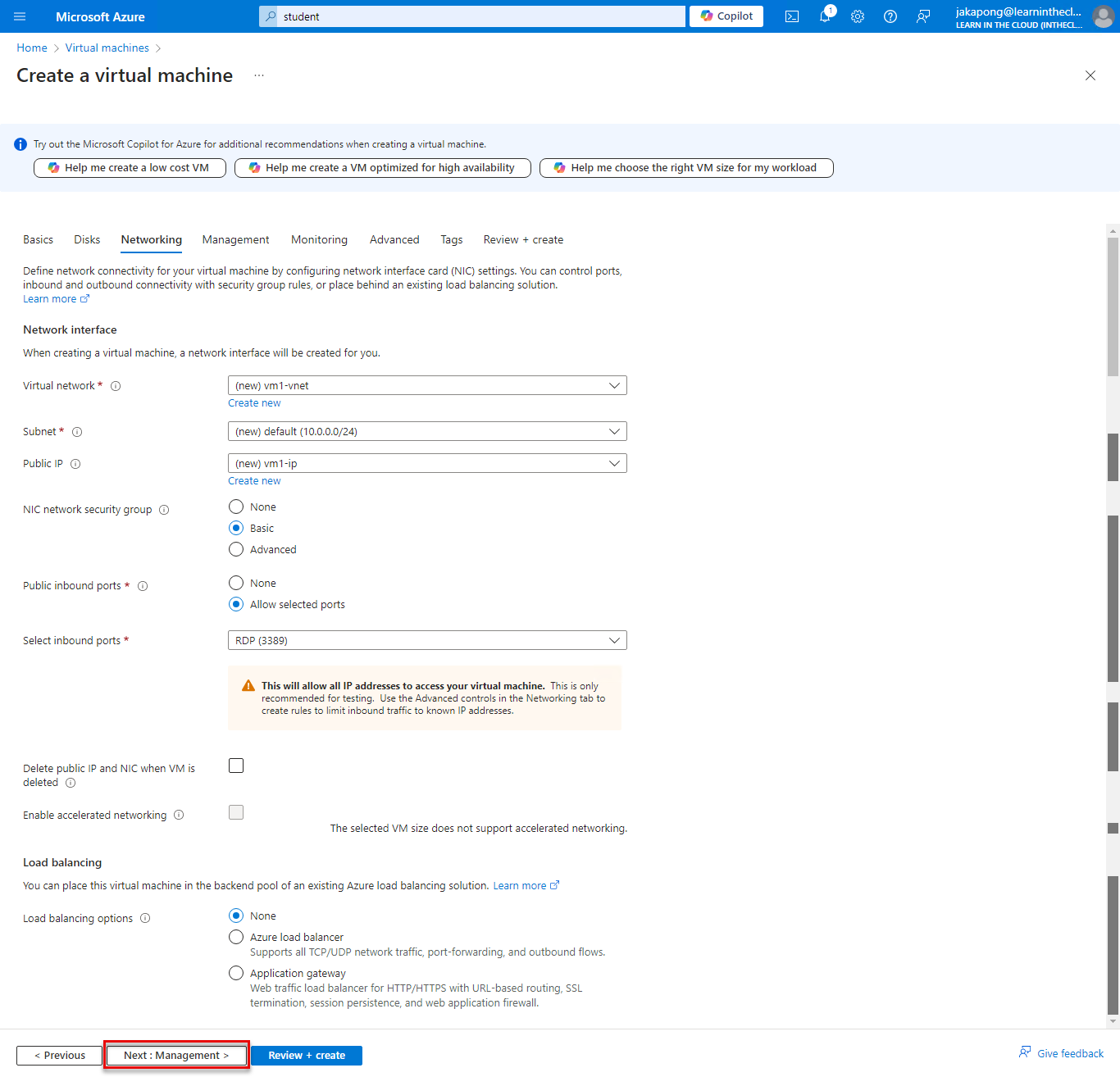Open the account avatar picture

(x=1103, y=16)
